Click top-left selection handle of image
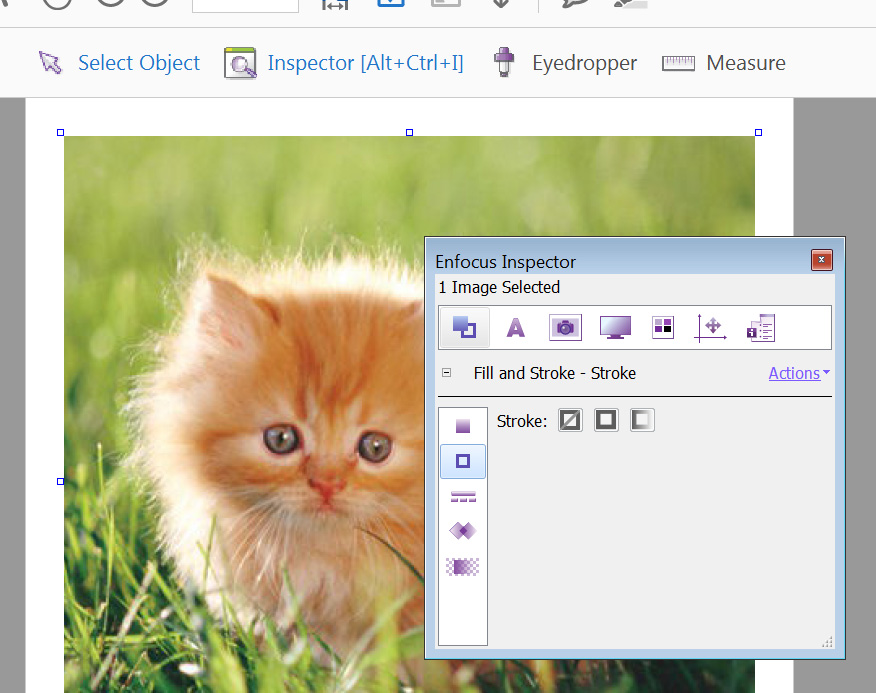 [60, 132]
